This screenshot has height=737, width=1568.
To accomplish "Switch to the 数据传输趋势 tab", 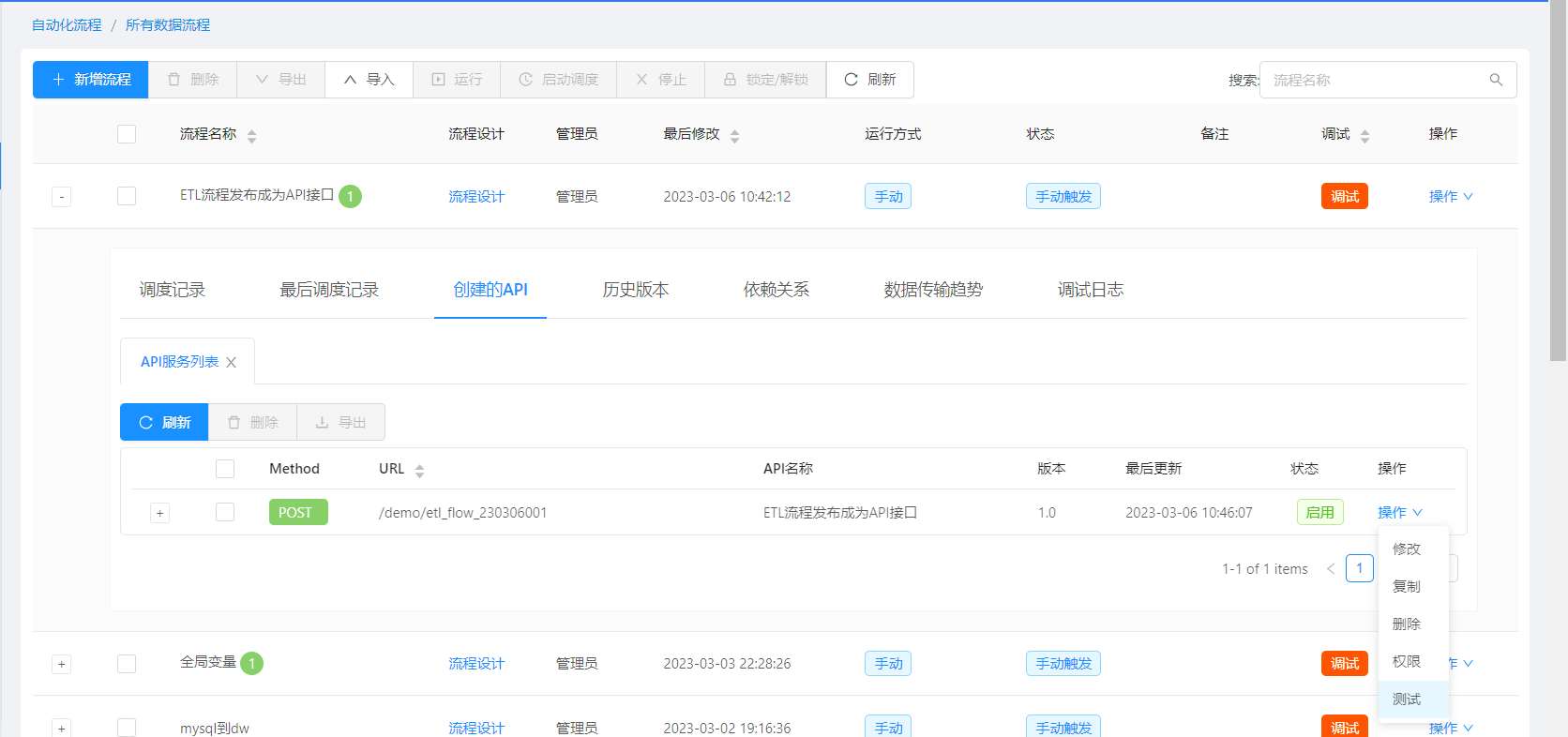I will pos(933,290).
